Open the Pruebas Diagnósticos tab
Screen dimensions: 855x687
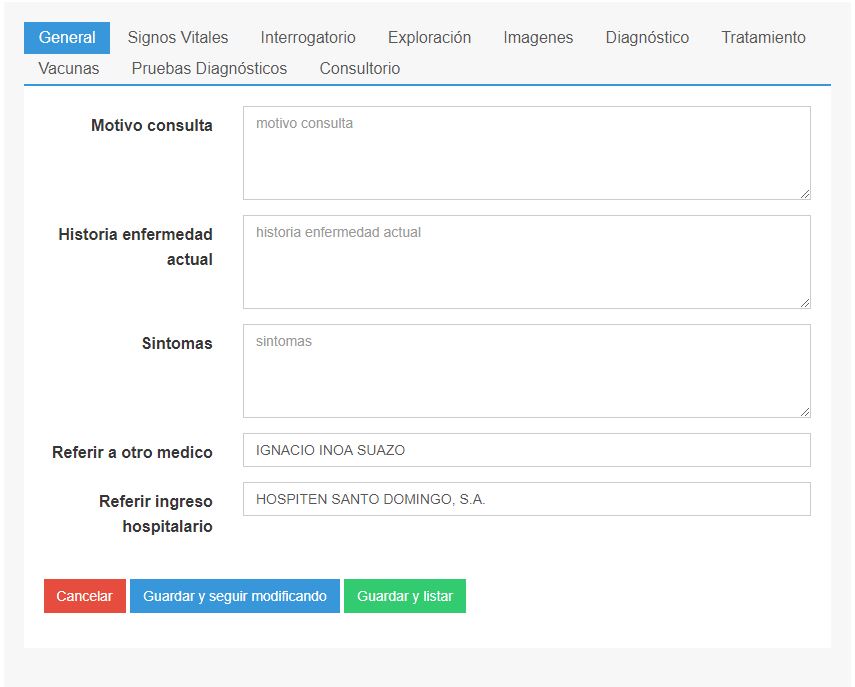(209, 69)
